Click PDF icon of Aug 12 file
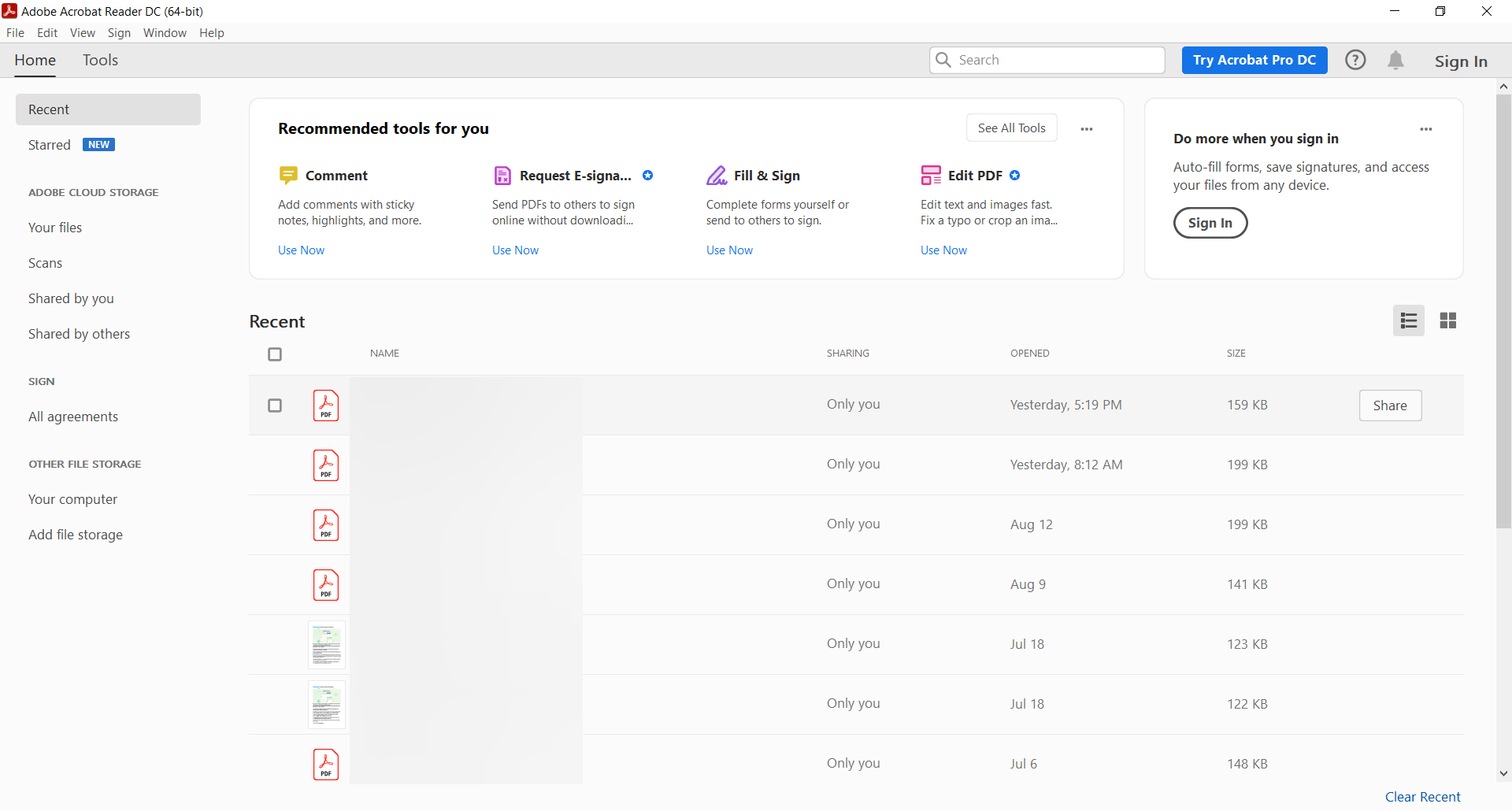The width and height of the screenshot is (1512, 811). click(326, 525)
